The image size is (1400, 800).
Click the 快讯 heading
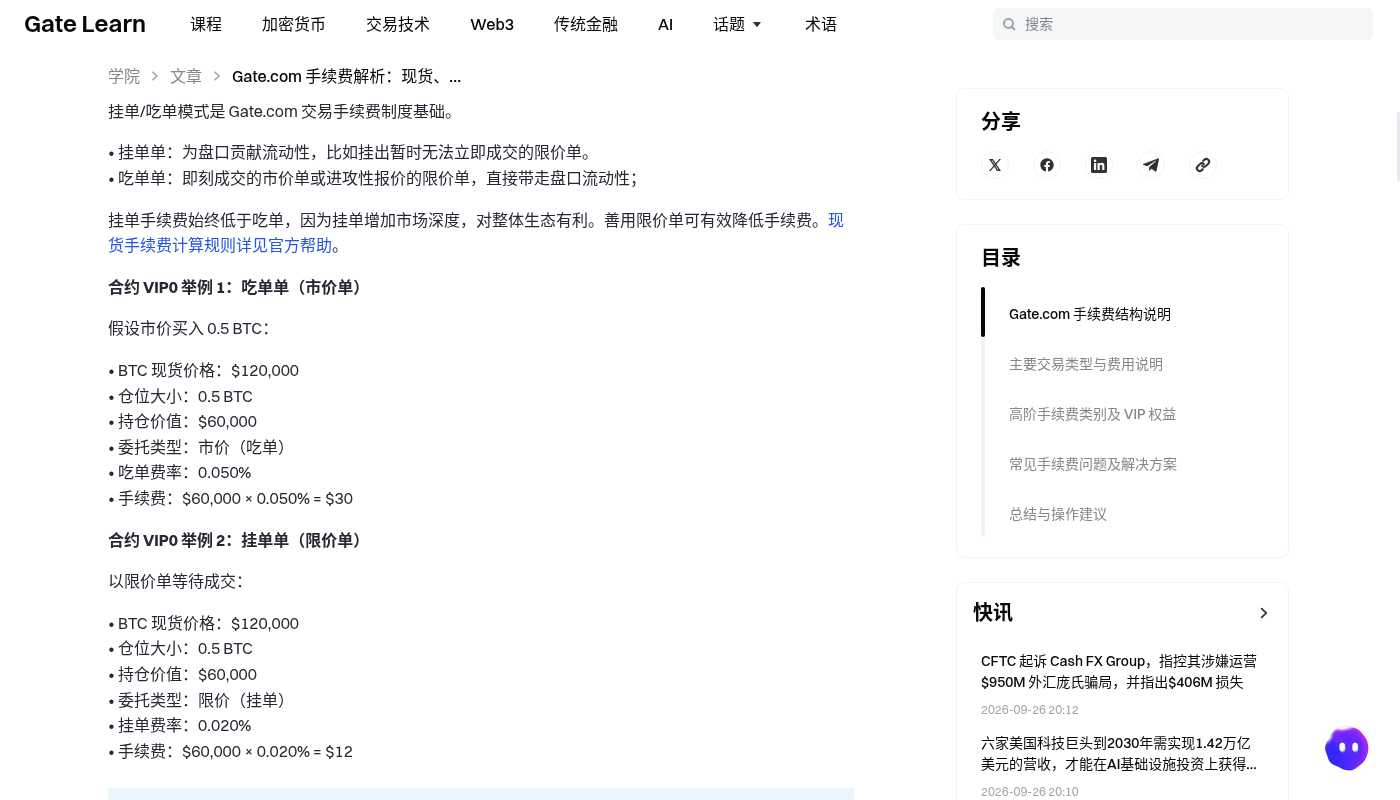pos(993,613)
